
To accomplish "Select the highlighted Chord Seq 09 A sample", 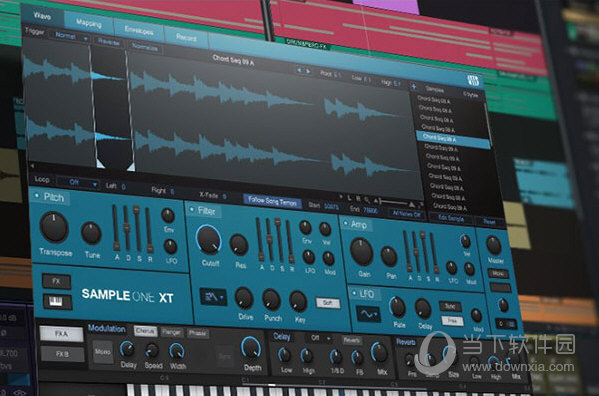I will pyautogui.click(x=453, y=139).
